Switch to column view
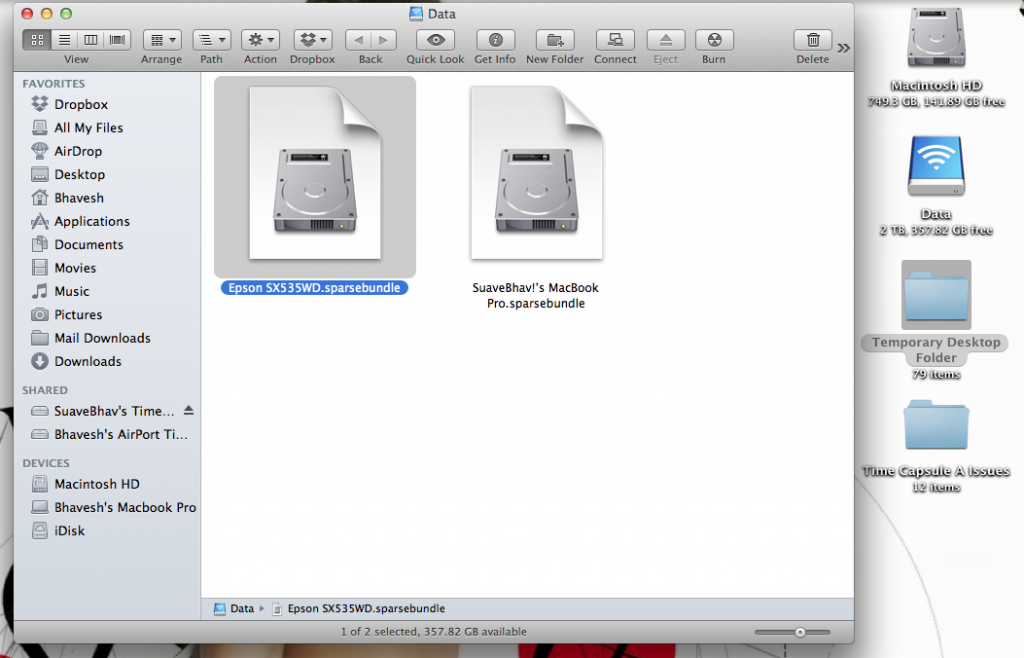Viewport: 1024px width, 658px height. pos(91,40)
